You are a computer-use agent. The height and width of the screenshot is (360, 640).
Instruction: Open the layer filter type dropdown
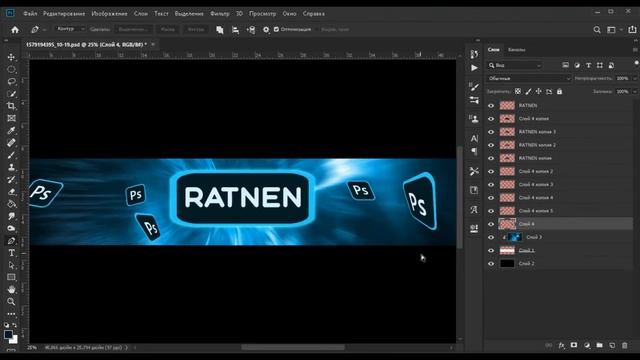pos(515,65)
